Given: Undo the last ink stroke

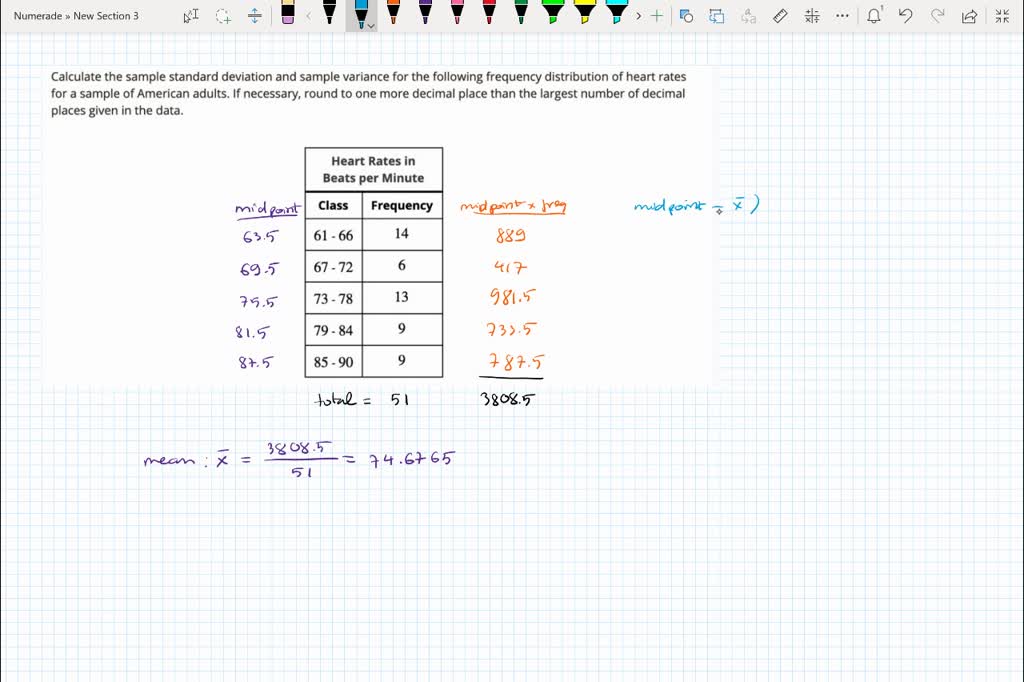Looking at the screenshot, I should click(905, 16).
